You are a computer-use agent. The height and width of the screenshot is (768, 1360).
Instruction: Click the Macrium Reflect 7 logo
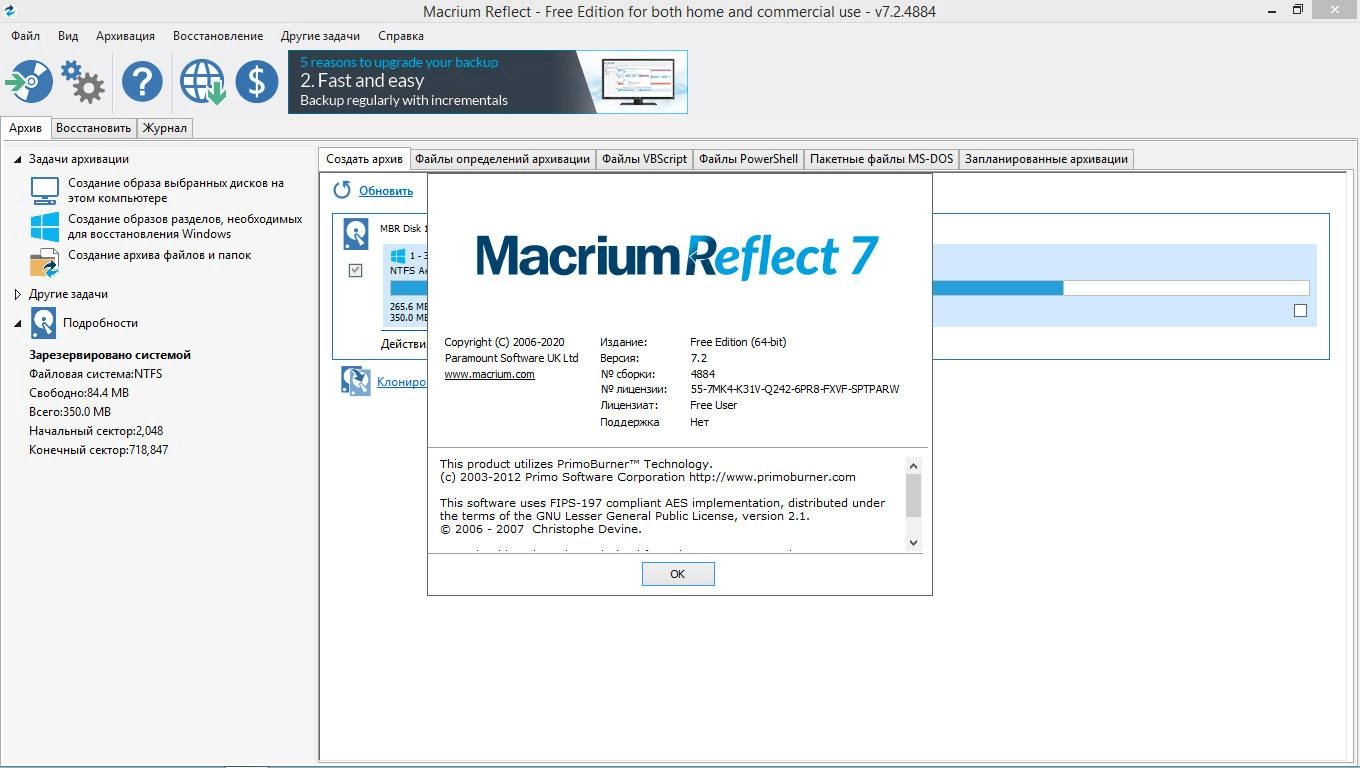click(677, 257)
